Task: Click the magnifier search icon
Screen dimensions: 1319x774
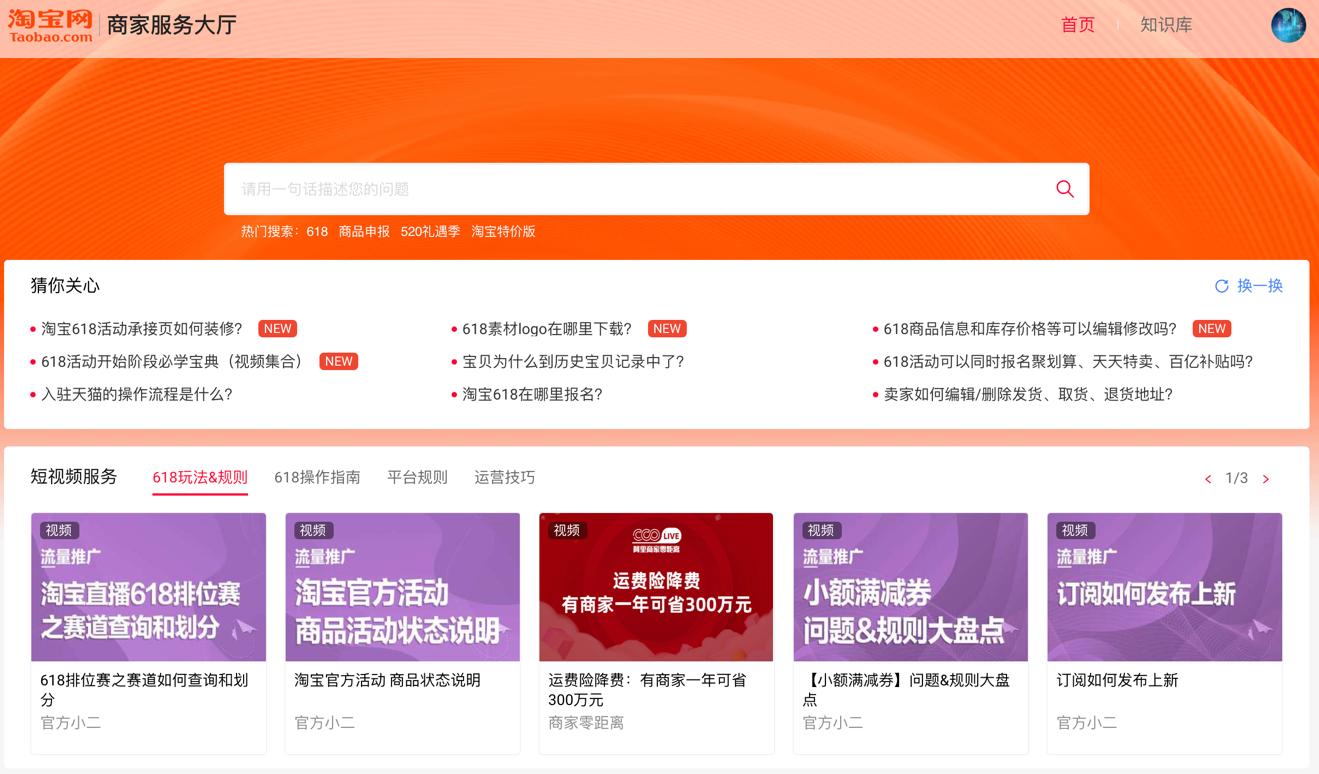Action: tap(1065, 189)
